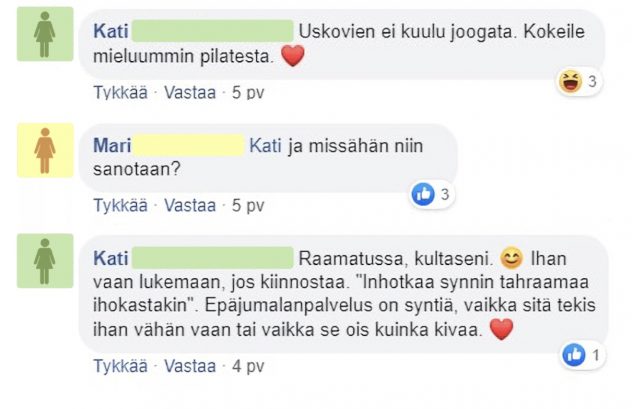This screenshot has height=409, width=632.
Task: Open the author name Kati on first comment
Action: [110, 32]
